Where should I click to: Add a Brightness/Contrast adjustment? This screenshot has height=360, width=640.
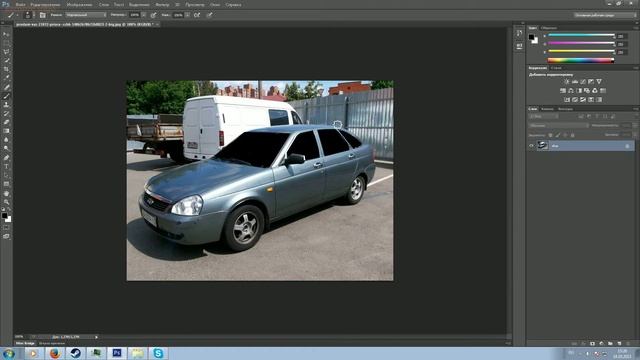pyautogui.click(x=567, y=82)
